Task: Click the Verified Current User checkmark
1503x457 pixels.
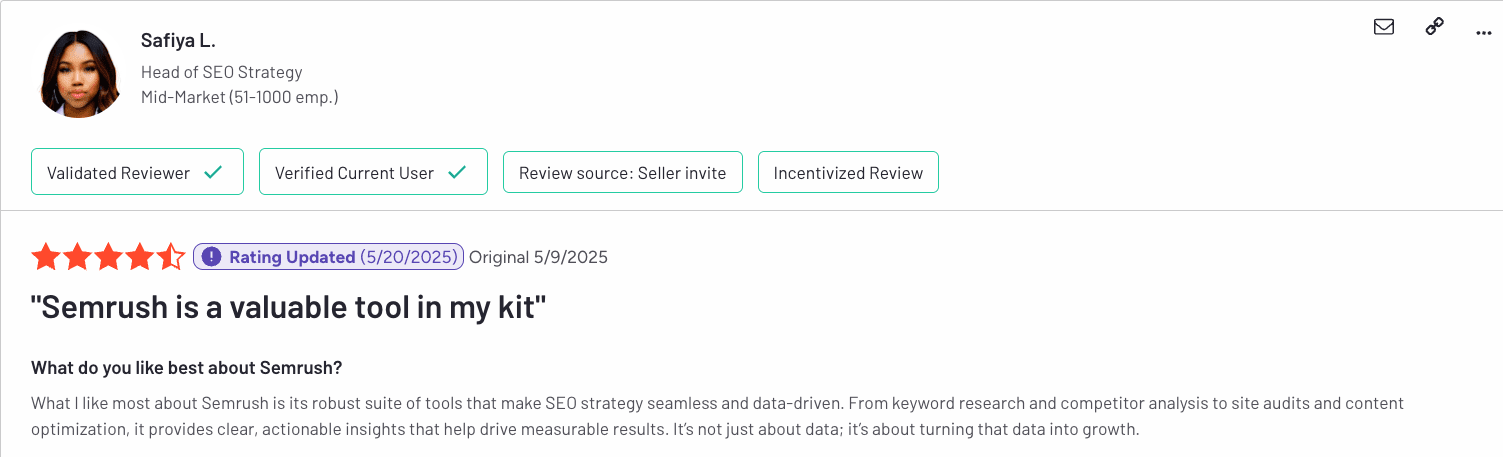Action: tap(457, 172)
